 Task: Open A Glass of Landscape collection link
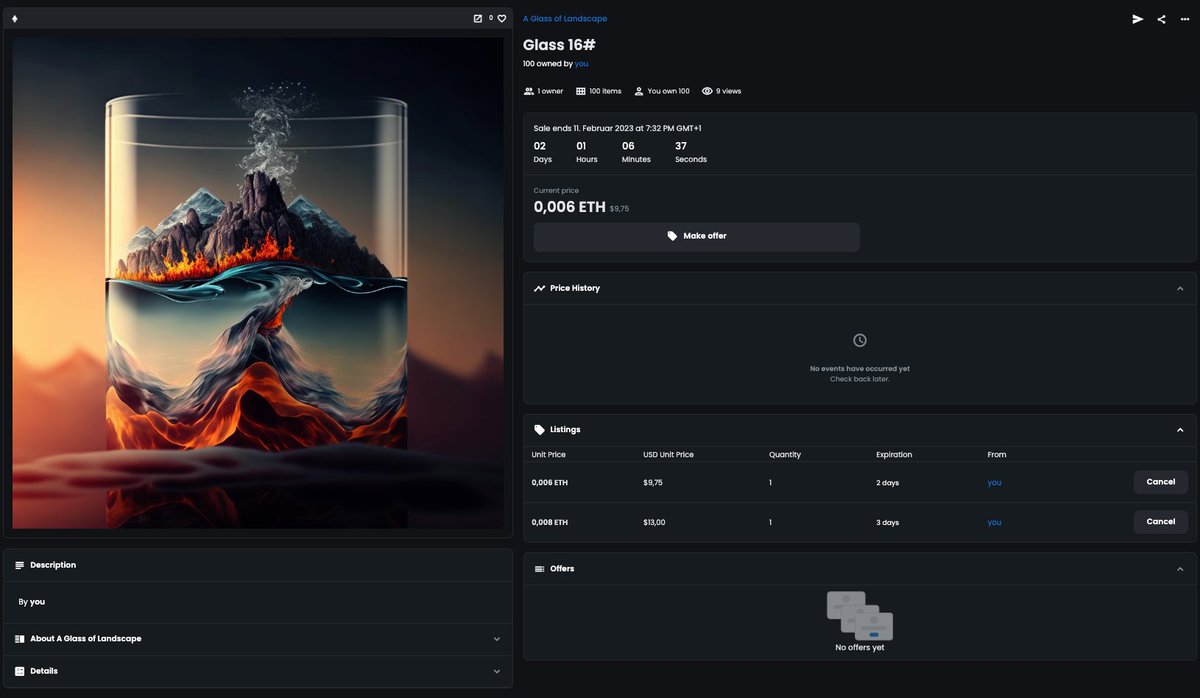[x=565, y=19]
